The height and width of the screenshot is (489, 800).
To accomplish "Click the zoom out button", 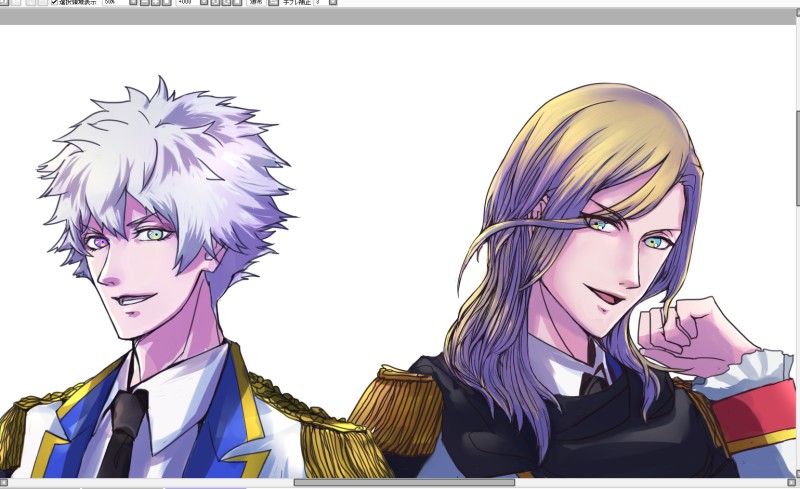I will coord(144,2).
